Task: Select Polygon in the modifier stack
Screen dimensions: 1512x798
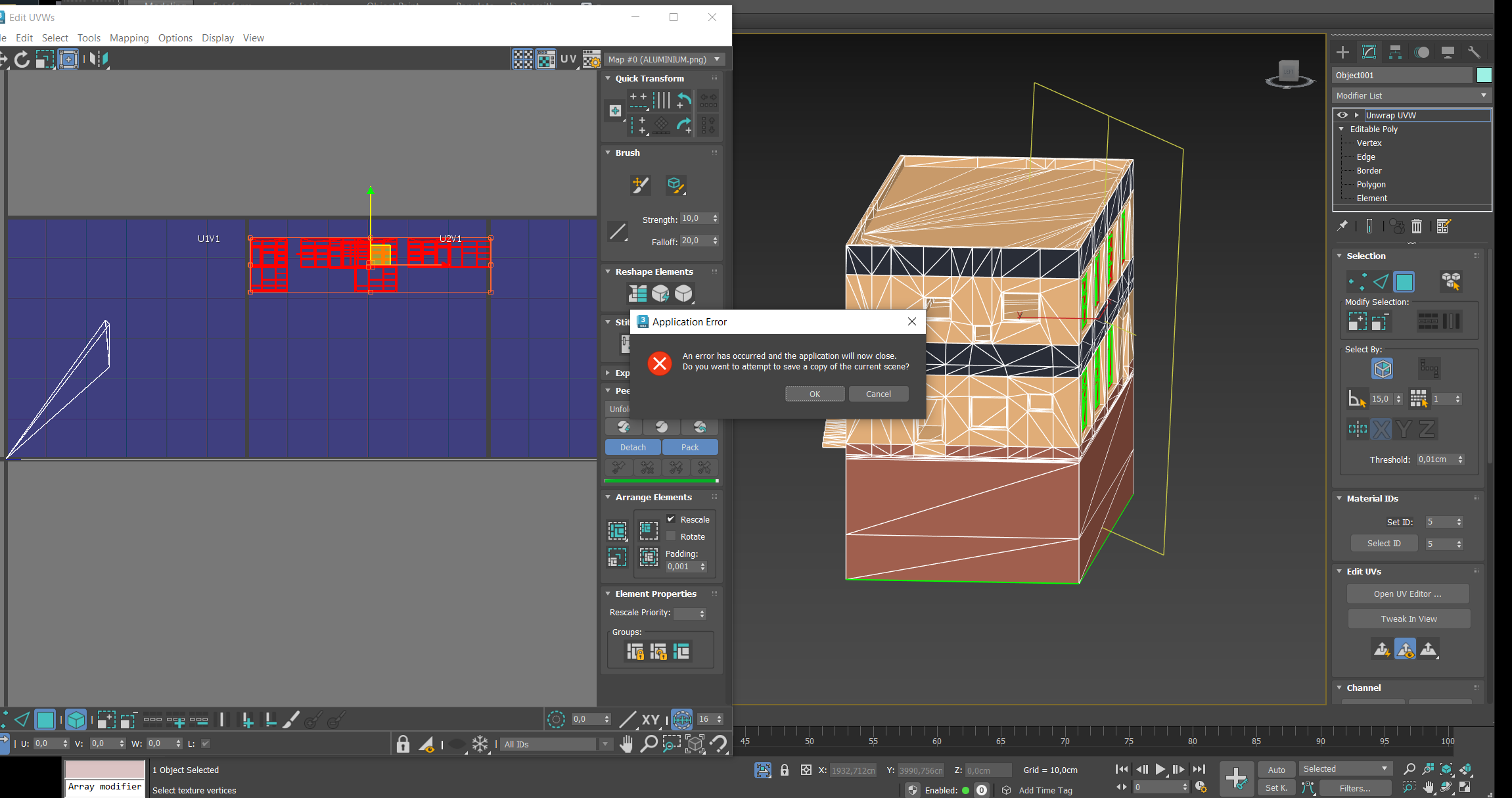Action: click(1371, 185)
